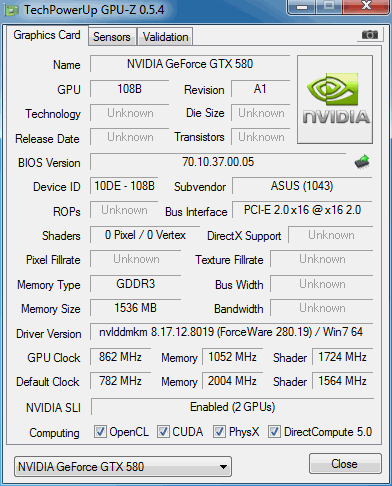The height and width of the screenshot is (486, 392).
Task: Click the GPU-Z title bar app icon
Action: (12, 10)
